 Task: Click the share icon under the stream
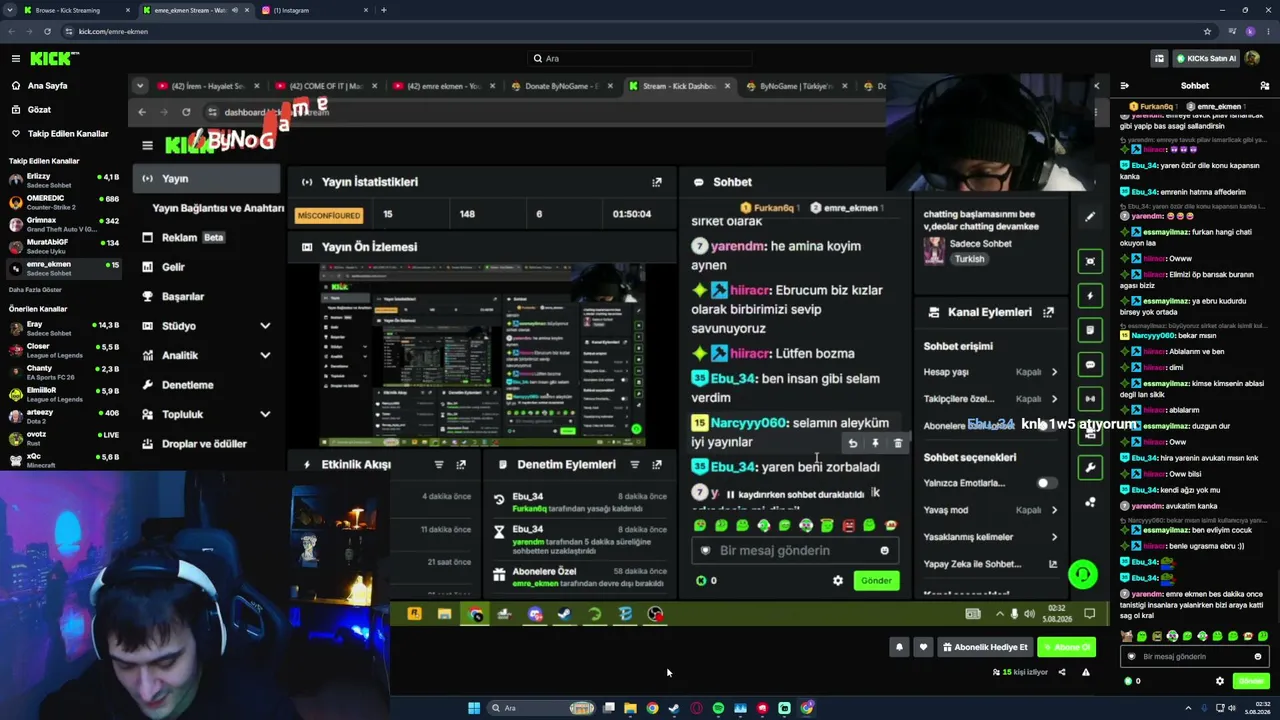tap(1062, 672)
